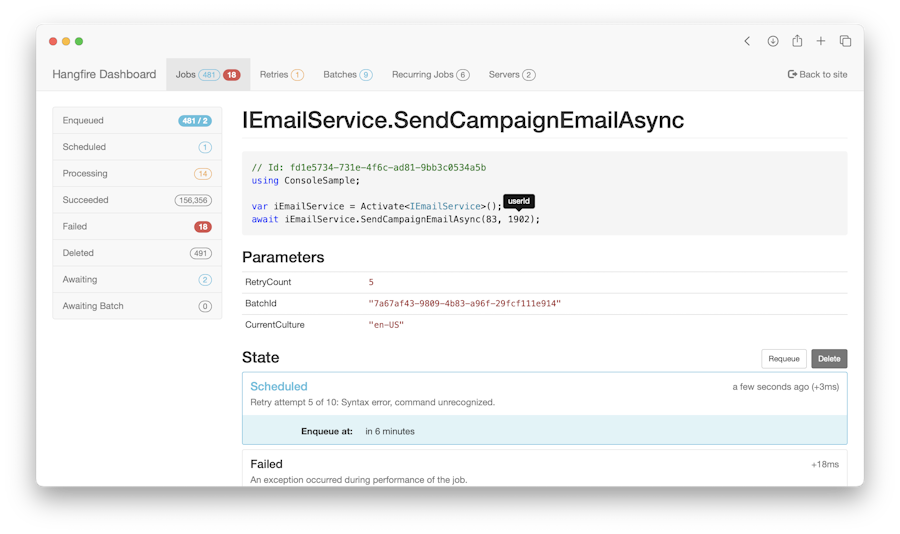Click the CurrentCulture parameter name
The image size is (900, 534).
pyautogui.click(x=274, y=324)
